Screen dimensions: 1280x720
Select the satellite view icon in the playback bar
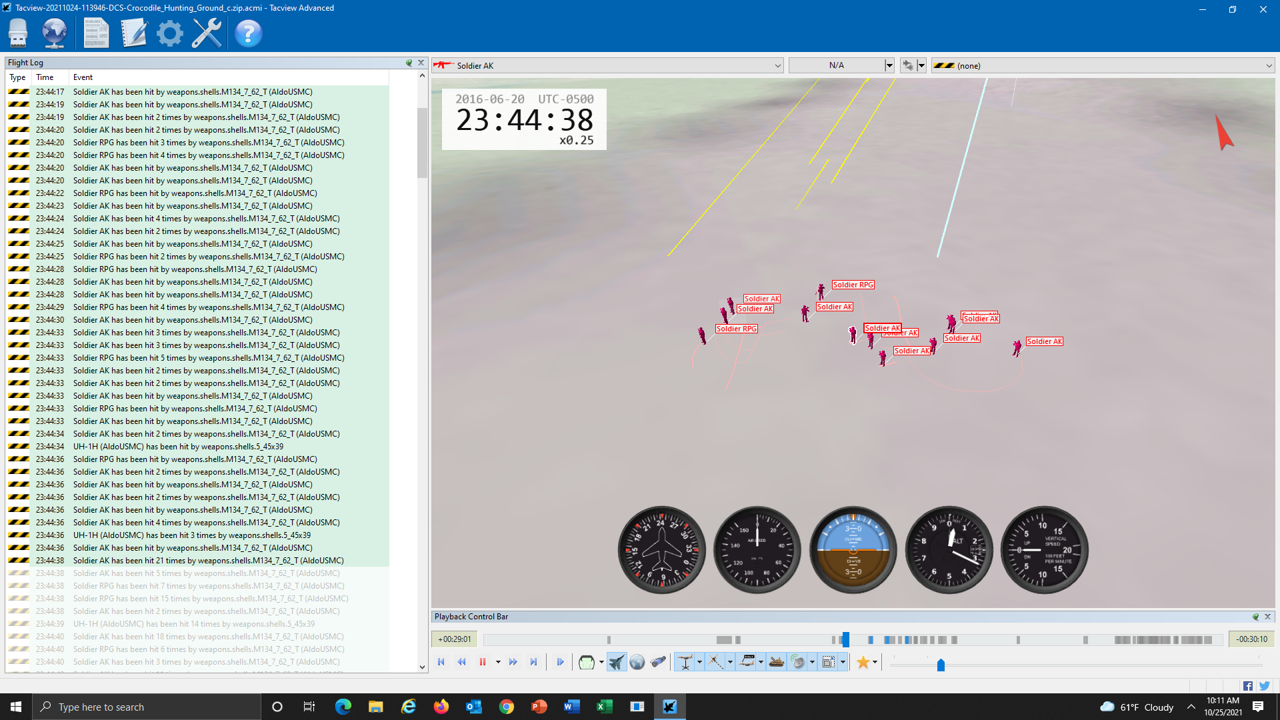[657, 662]
